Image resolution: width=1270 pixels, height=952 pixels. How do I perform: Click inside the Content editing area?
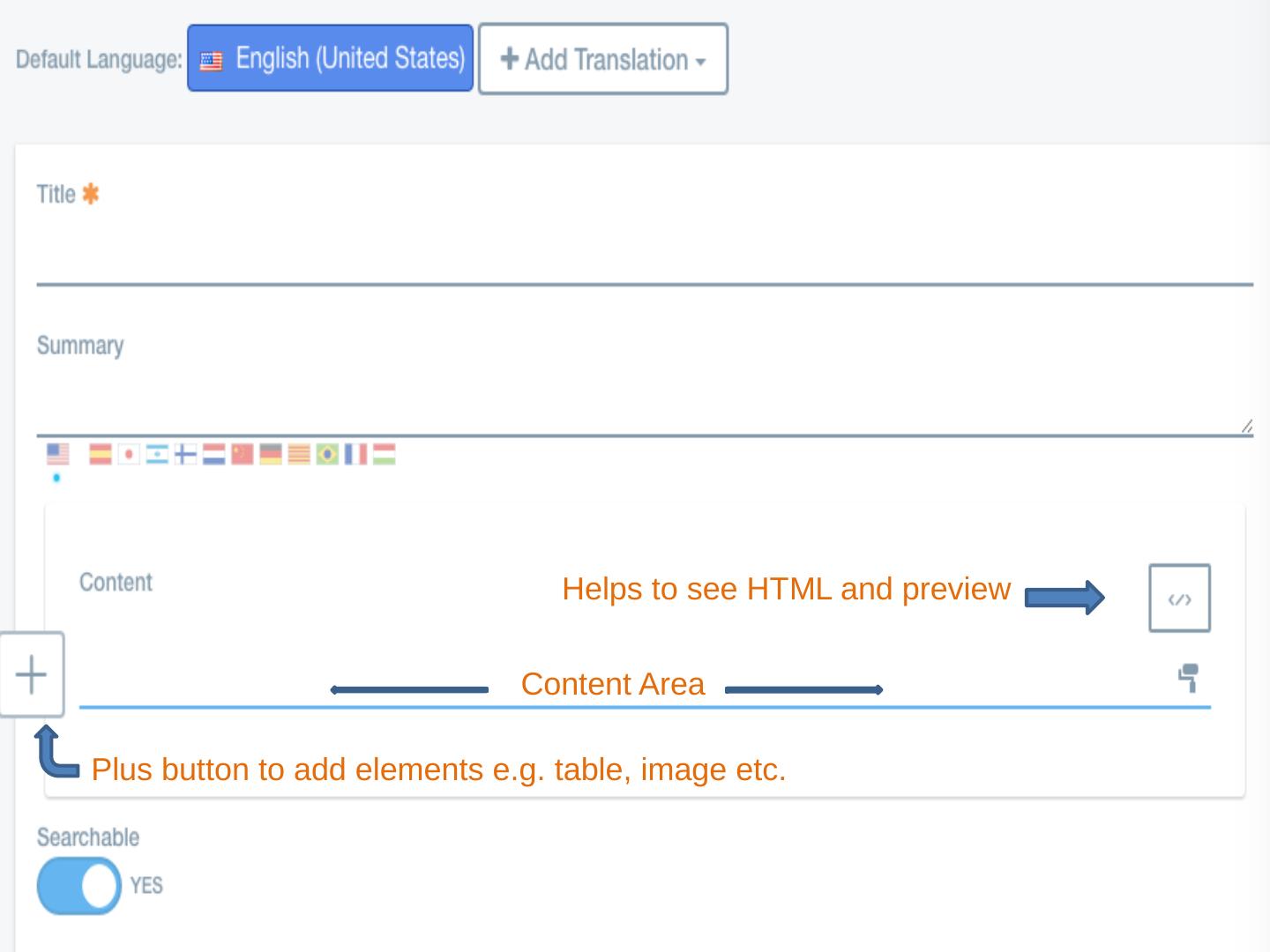617,683
